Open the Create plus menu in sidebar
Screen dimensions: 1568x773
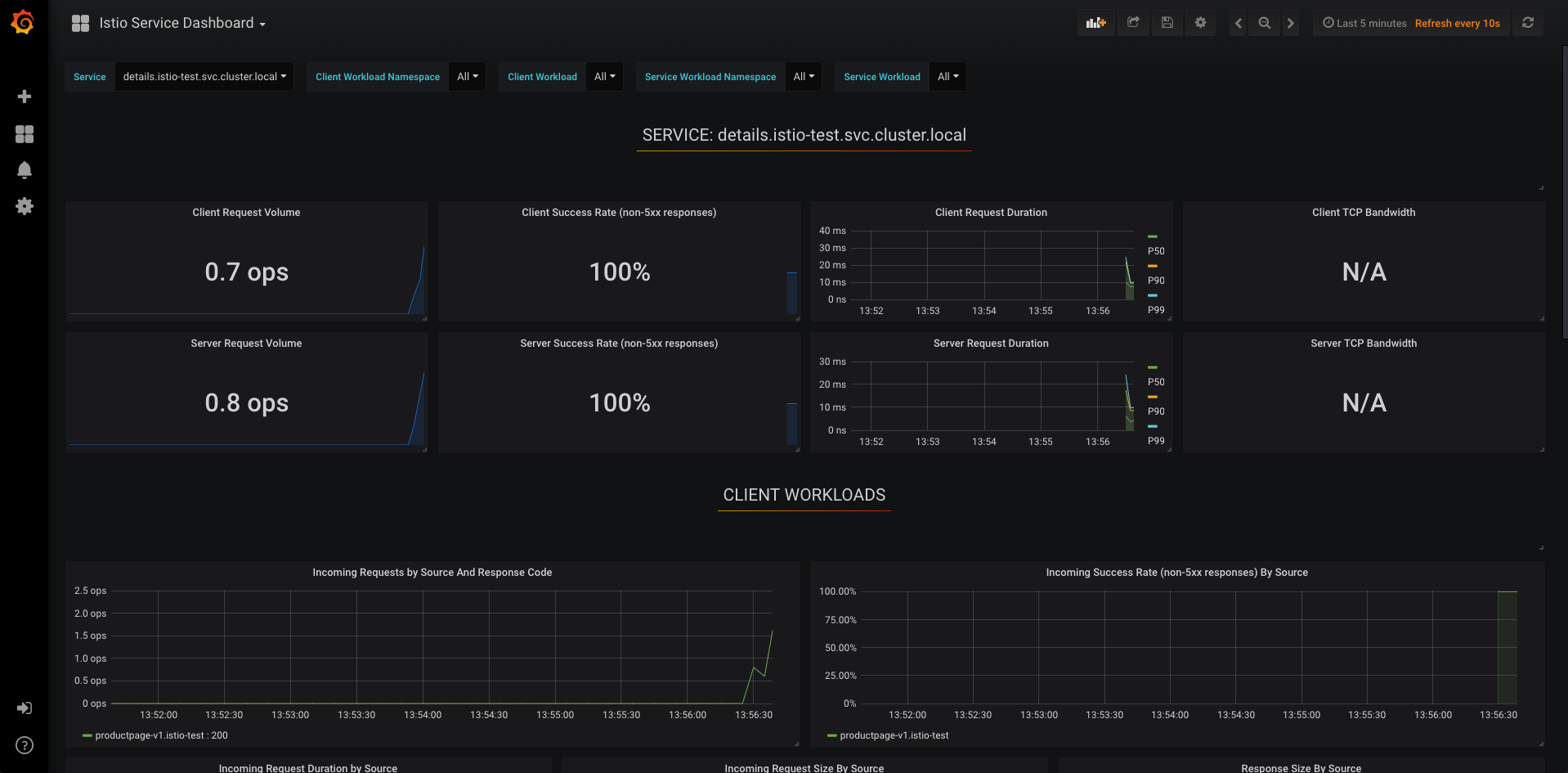pyautogui.click(x=25, y=97)
